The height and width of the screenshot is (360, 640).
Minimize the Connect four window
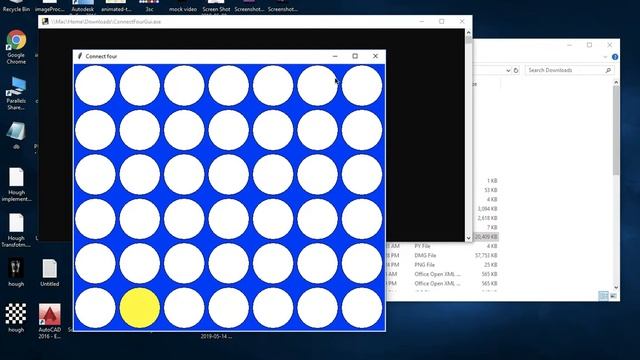[x=335, y=56]
